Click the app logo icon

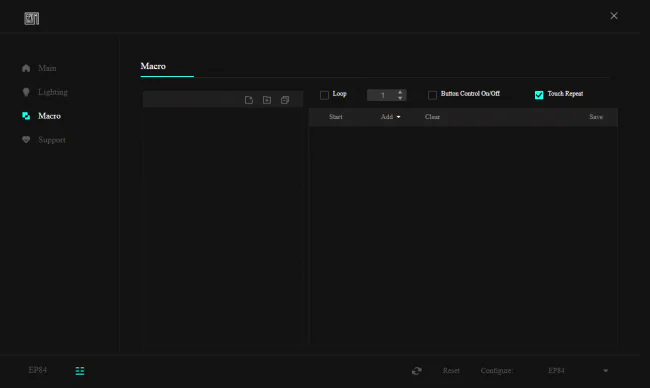[x=32, y=18]
